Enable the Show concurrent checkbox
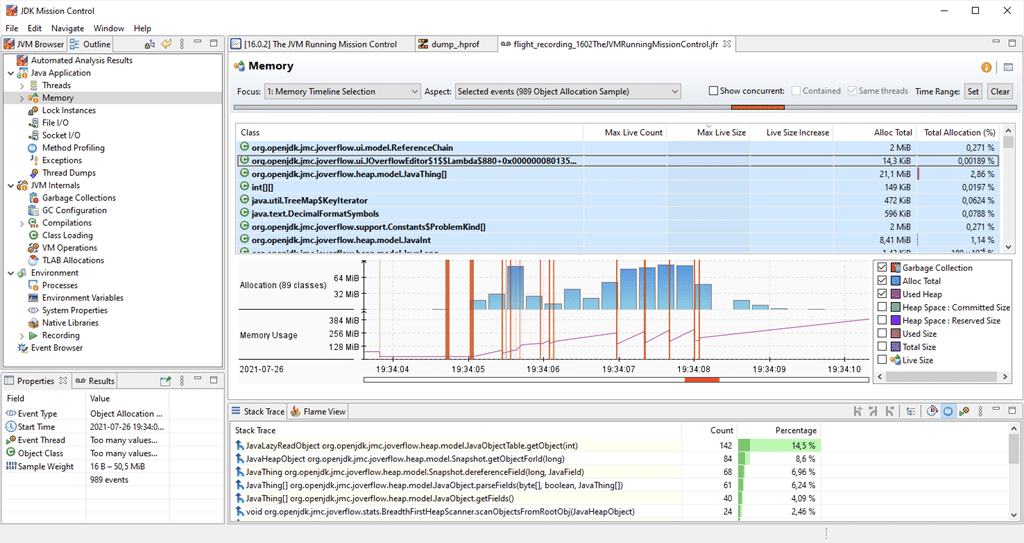The image size is (1024, 543). tap(713, 91)
